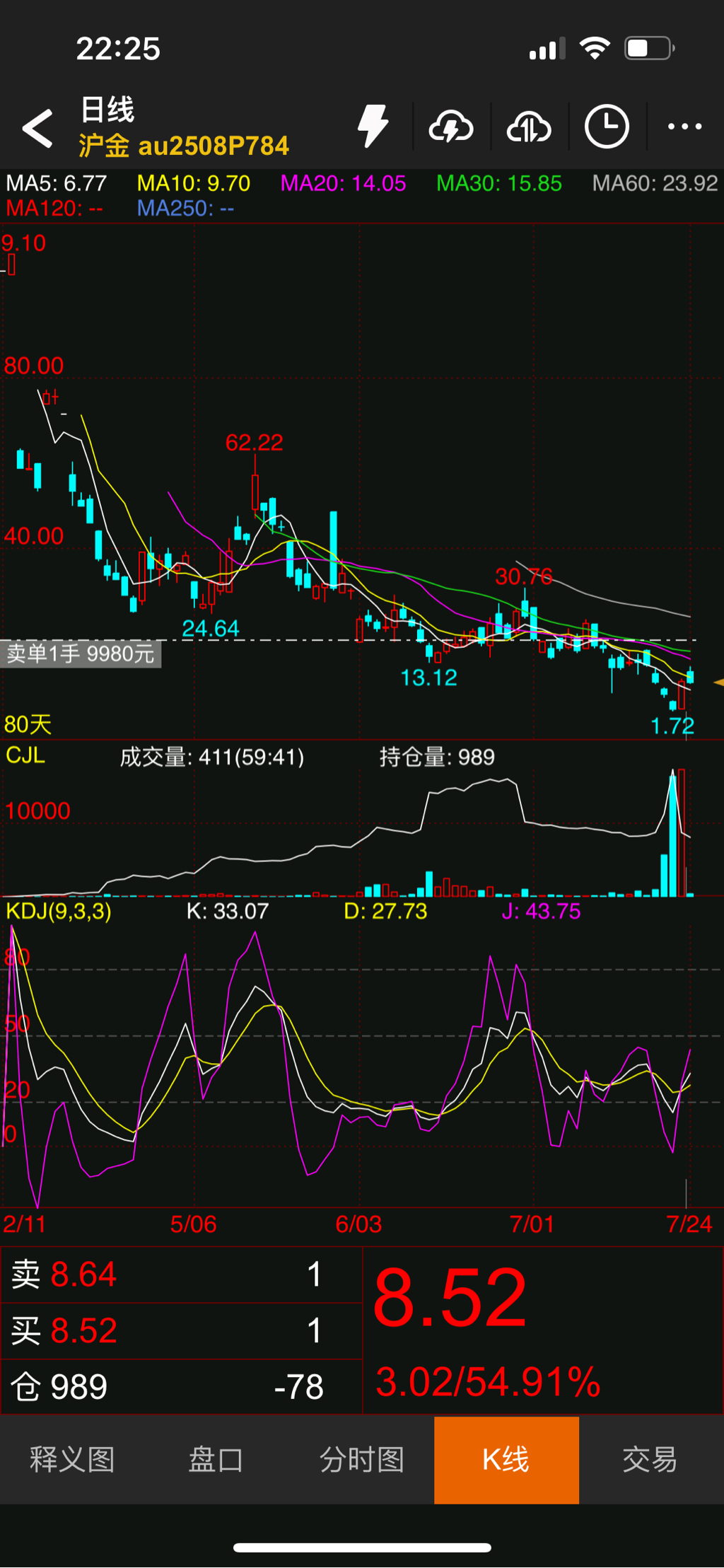724x1568 pixels.
Task: Tap the cellular signal bars icon
Action: coord(547,49)
